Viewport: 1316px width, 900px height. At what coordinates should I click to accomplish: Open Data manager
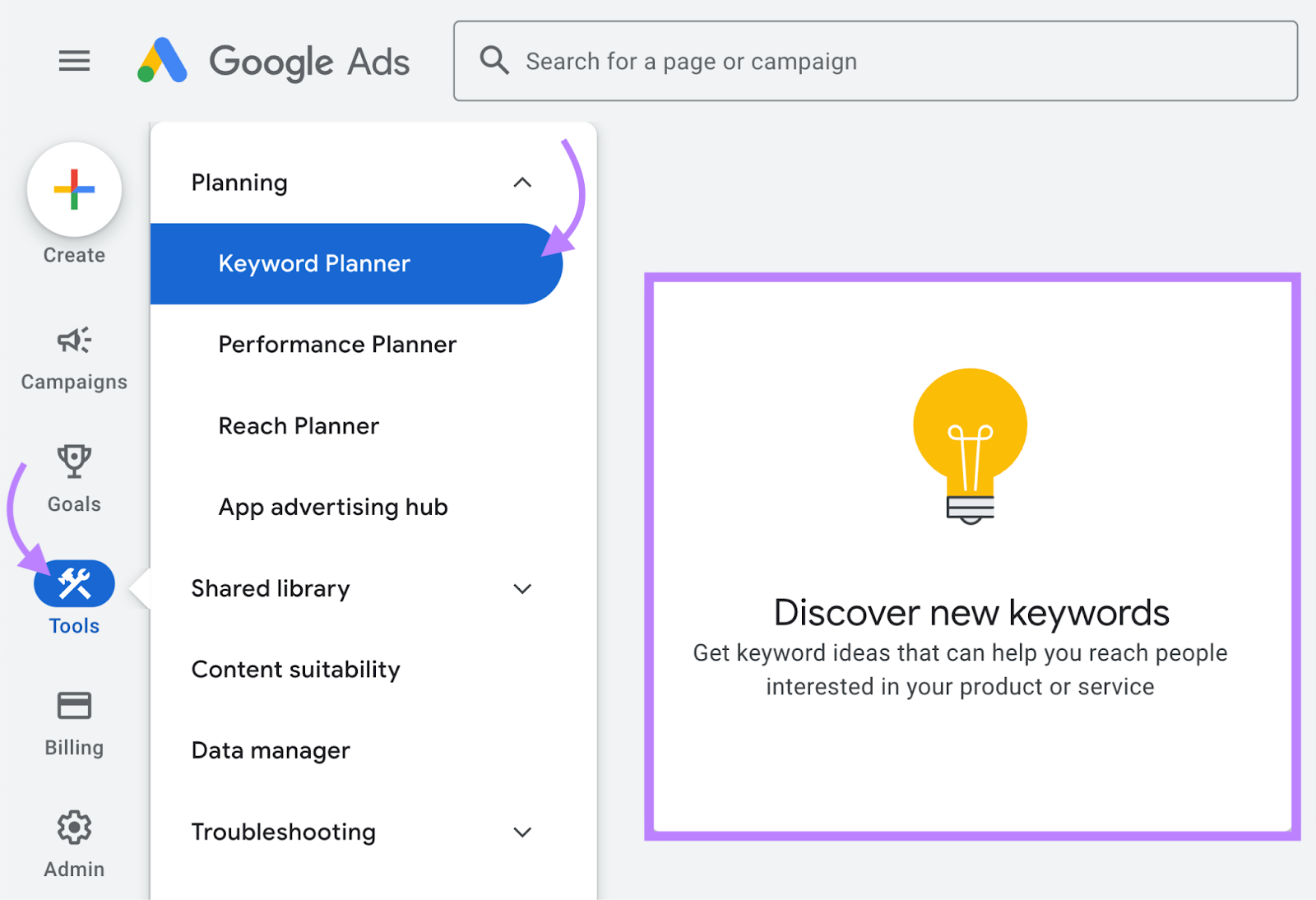point(271,751)
